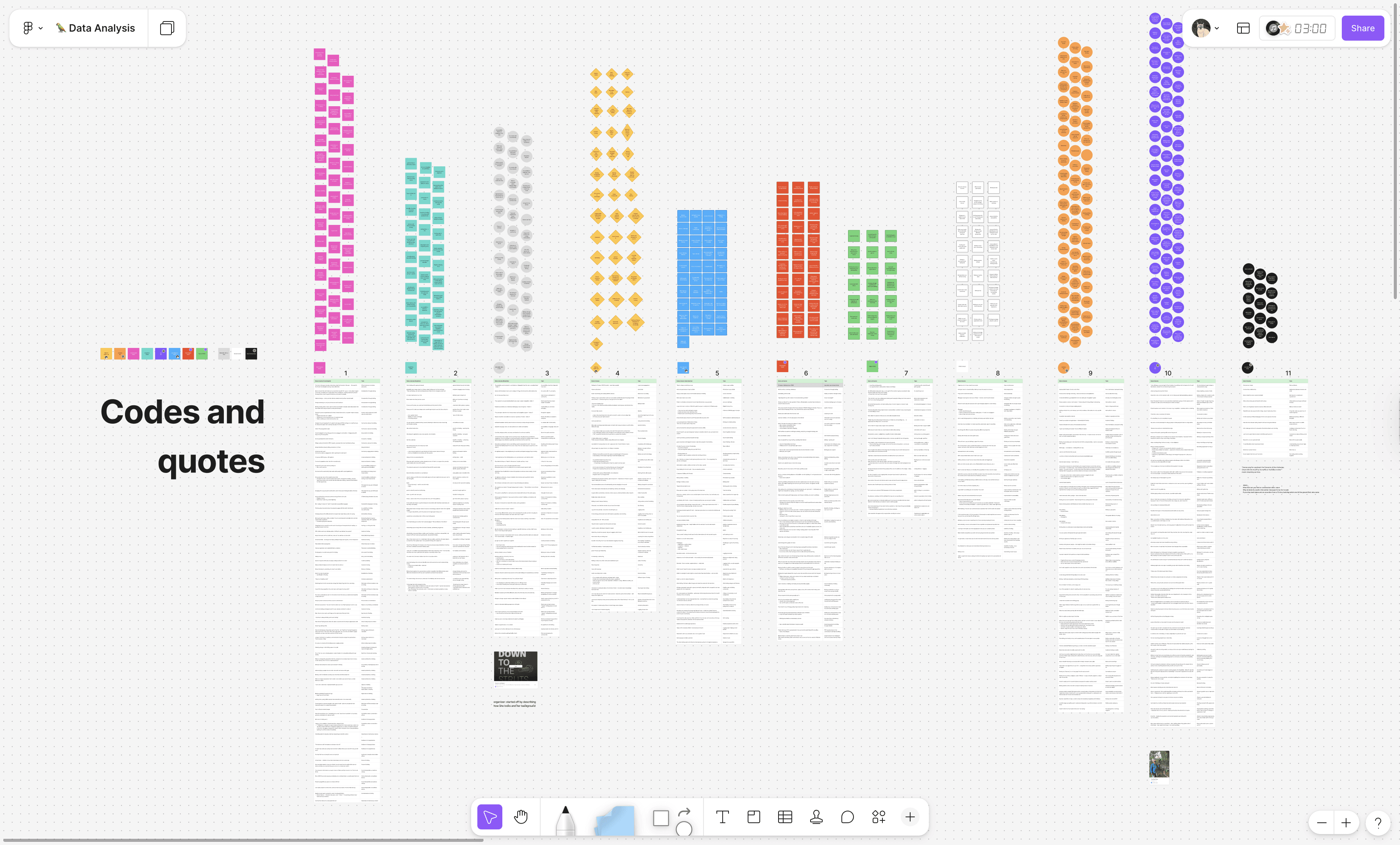Image resolution: width=1400 pixels, height=845 pixels.
Task: Click the plus More tools button
Action: [910, 816]
